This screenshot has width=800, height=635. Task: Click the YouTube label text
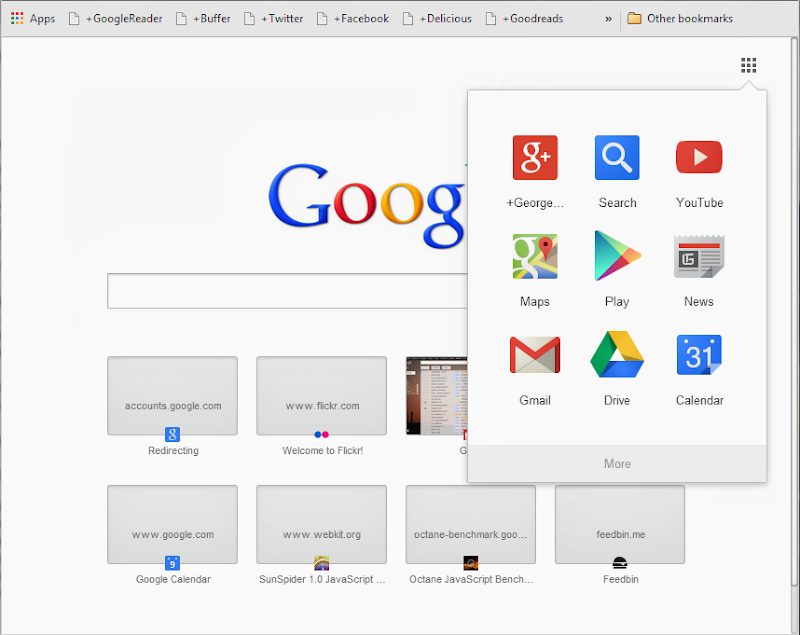[x=699, y=203]
